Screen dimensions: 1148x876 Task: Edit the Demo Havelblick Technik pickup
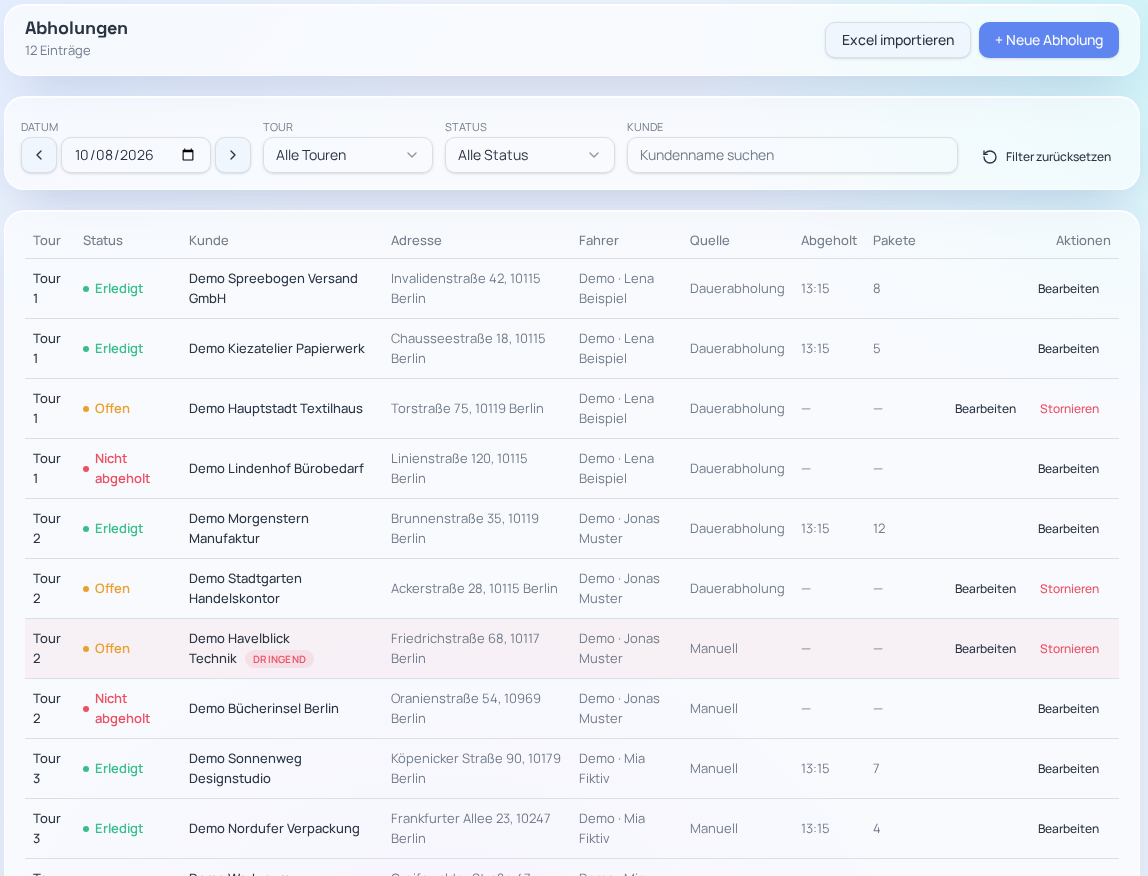(985, 649)
